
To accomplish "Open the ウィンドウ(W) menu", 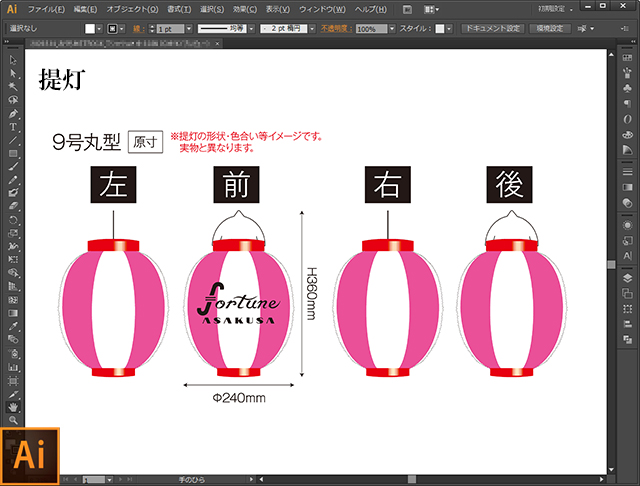I will [x=322, y=9].
